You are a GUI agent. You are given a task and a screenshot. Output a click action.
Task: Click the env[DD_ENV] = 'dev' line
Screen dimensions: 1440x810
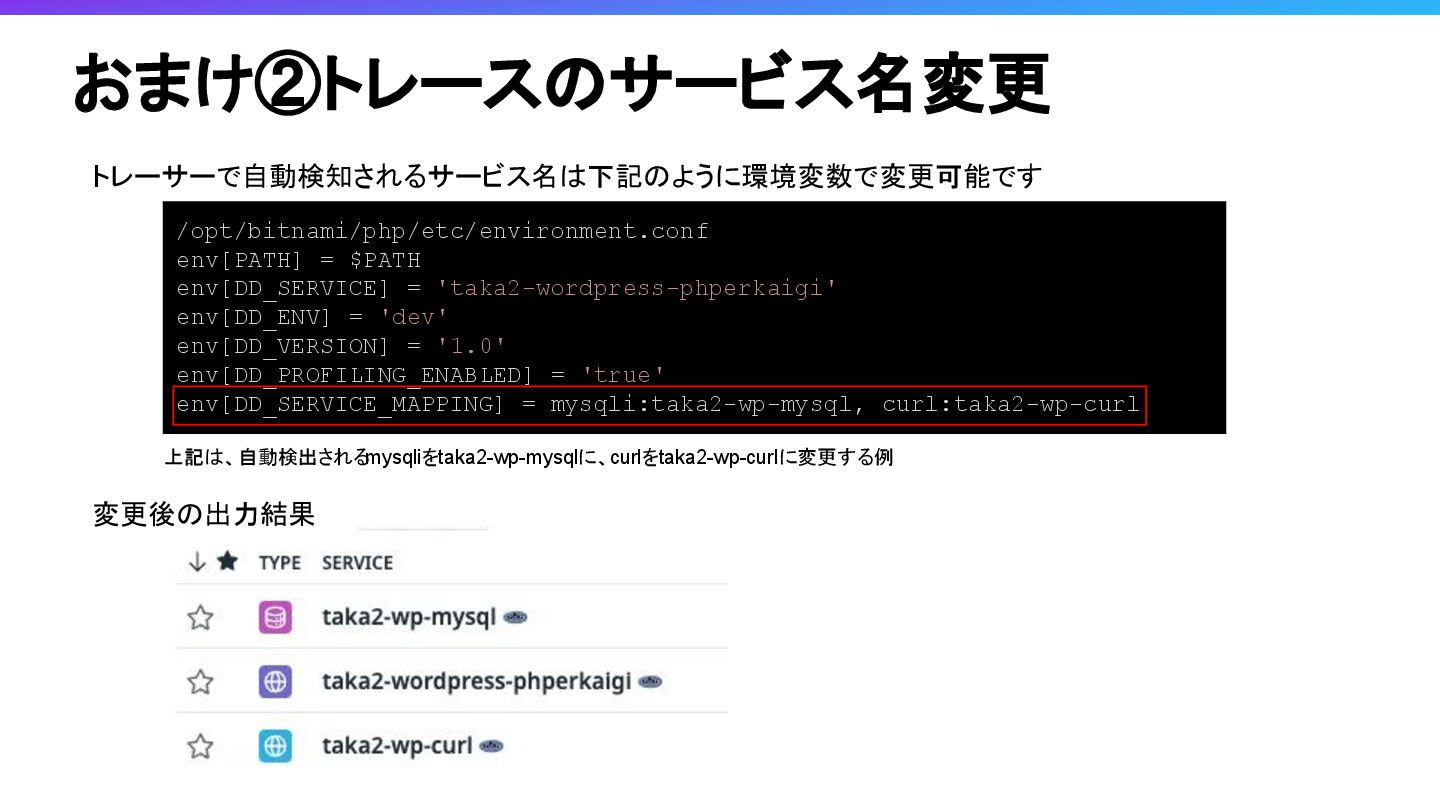[312, 318]
